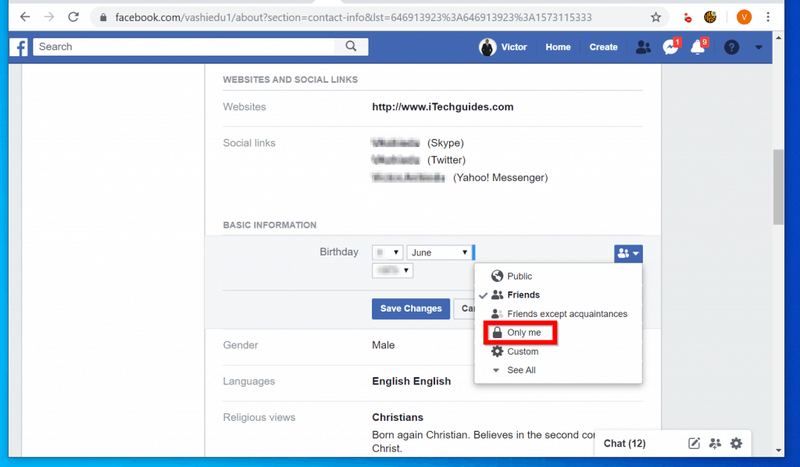Image resolution: width=800 pixels, height=467 pixels.
Task: Open the Messenger notifications icon
Action: click(670, 47)
